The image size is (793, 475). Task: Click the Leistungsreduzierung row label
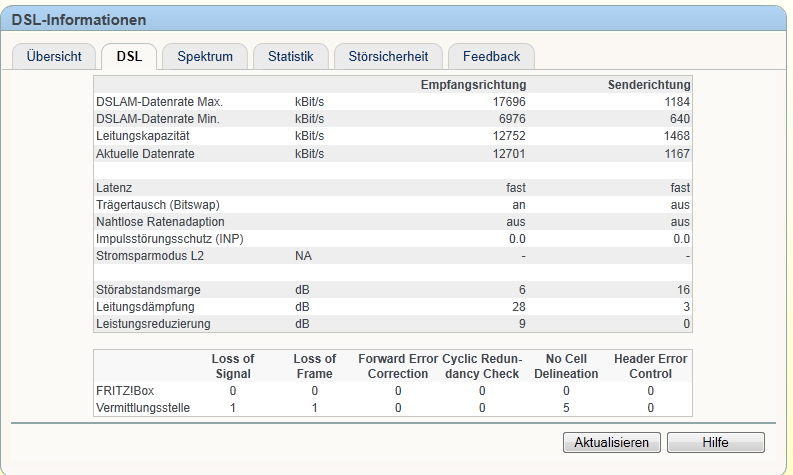point(153,324)
